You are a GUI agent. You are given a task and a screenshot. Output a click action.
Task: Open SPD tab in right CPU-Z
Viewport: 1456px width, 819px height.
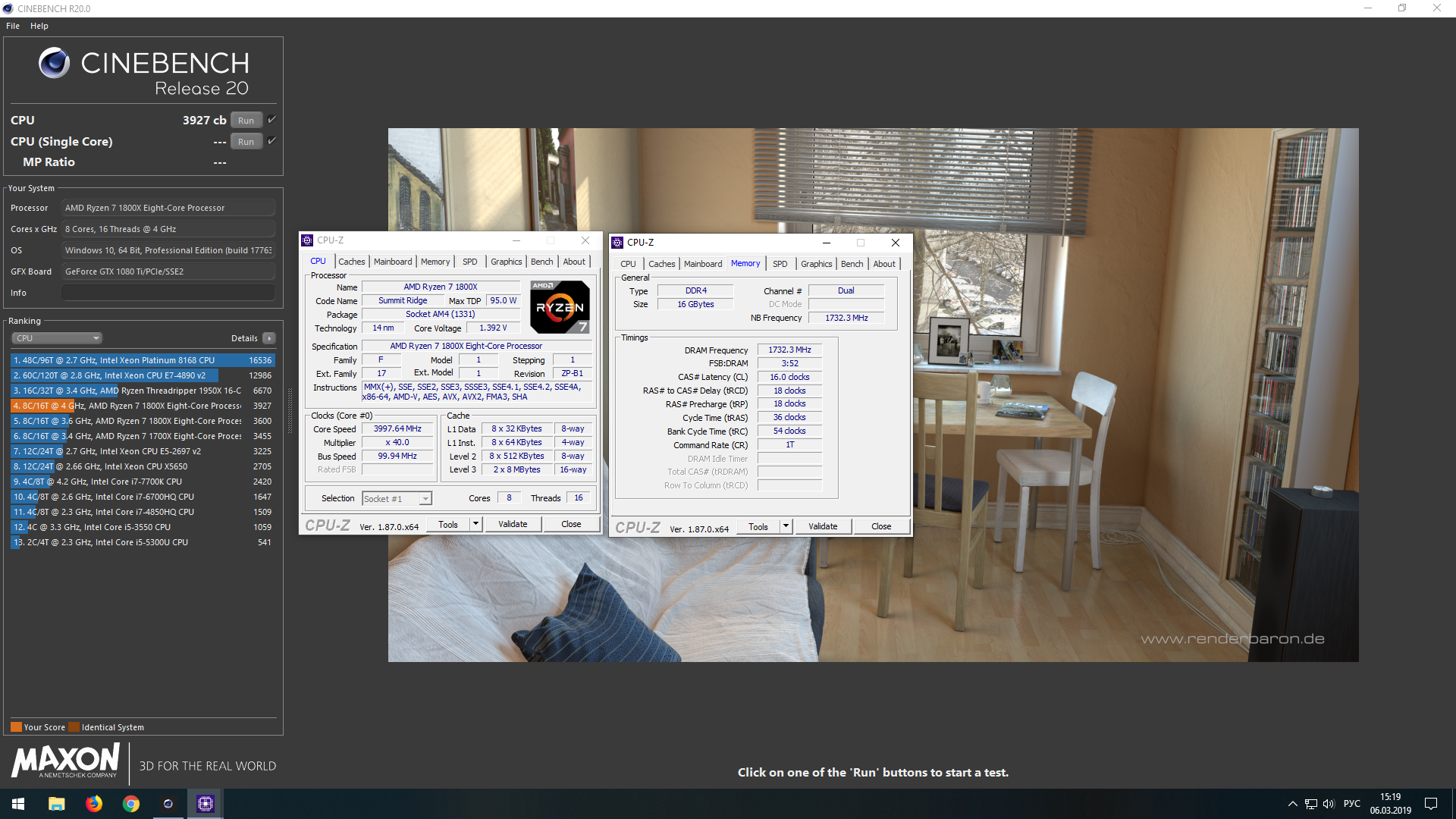click(780, 264)
